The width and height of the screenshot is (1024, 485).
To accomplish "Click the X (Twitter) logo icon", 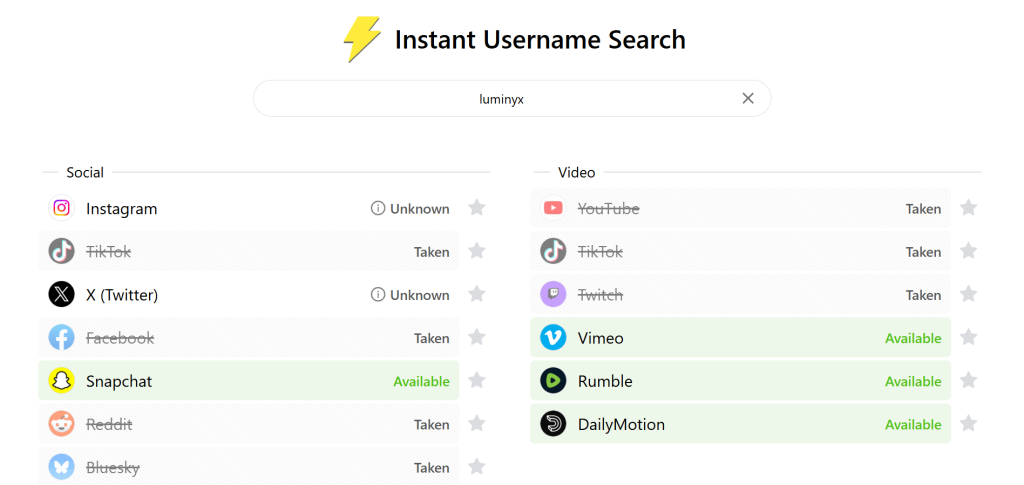I will coord(62,295).
